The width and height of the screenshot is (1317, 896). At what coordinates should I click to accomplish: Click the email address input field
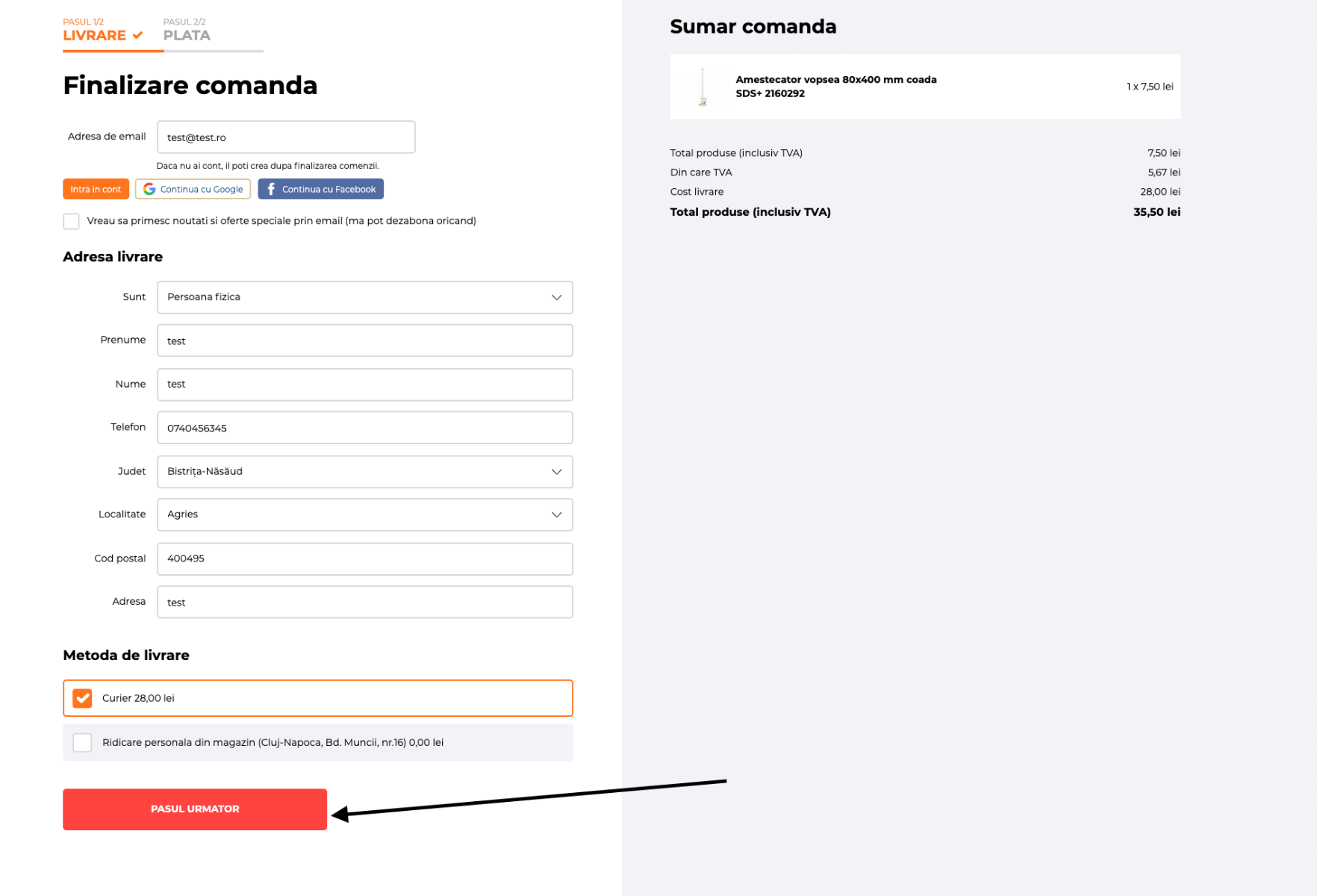click(x=286, y=137)
